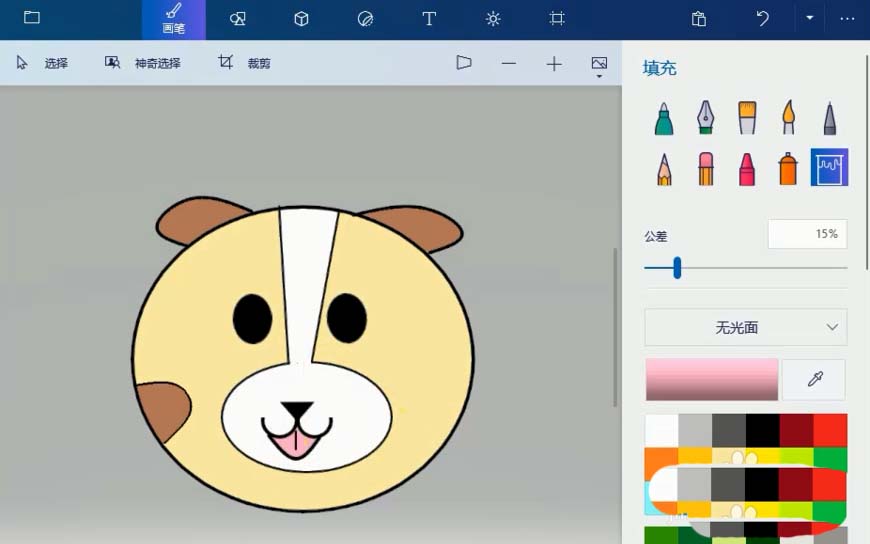Choose the light gray color swatch
This screenshot has width=870, height=544.
click(695, 431)
